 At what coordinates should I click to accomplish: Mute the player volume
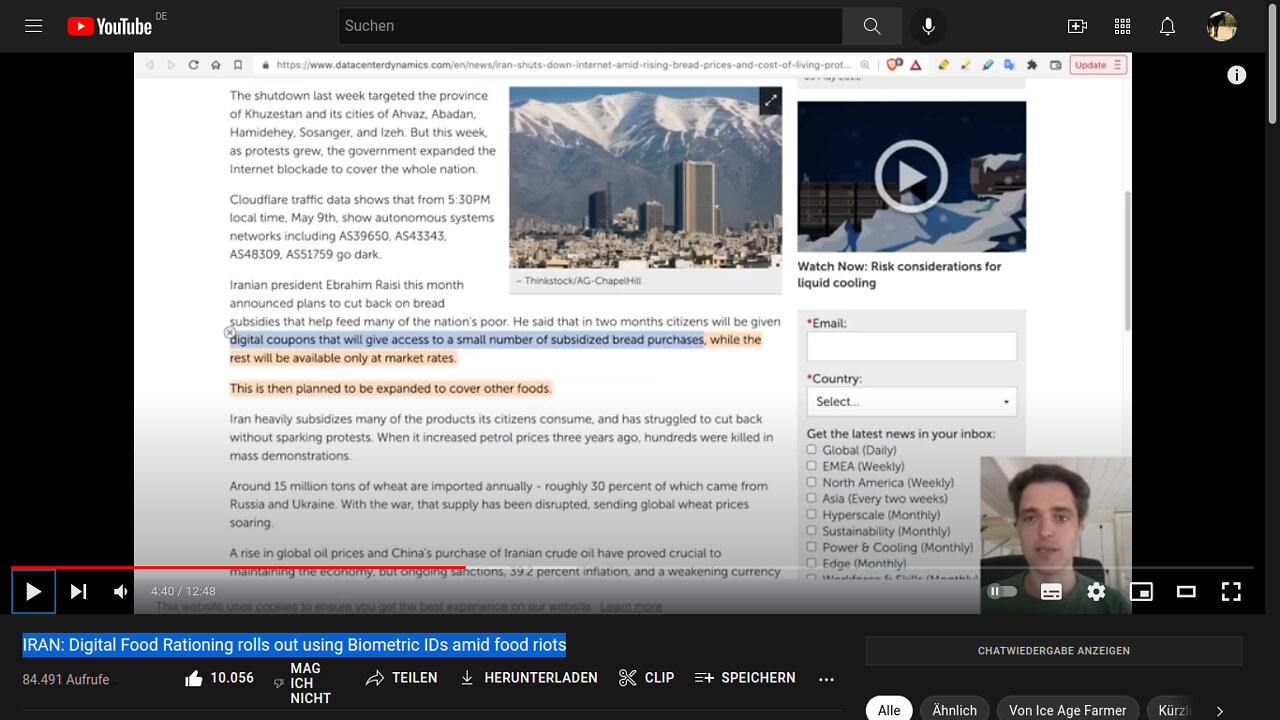point(120,591)
